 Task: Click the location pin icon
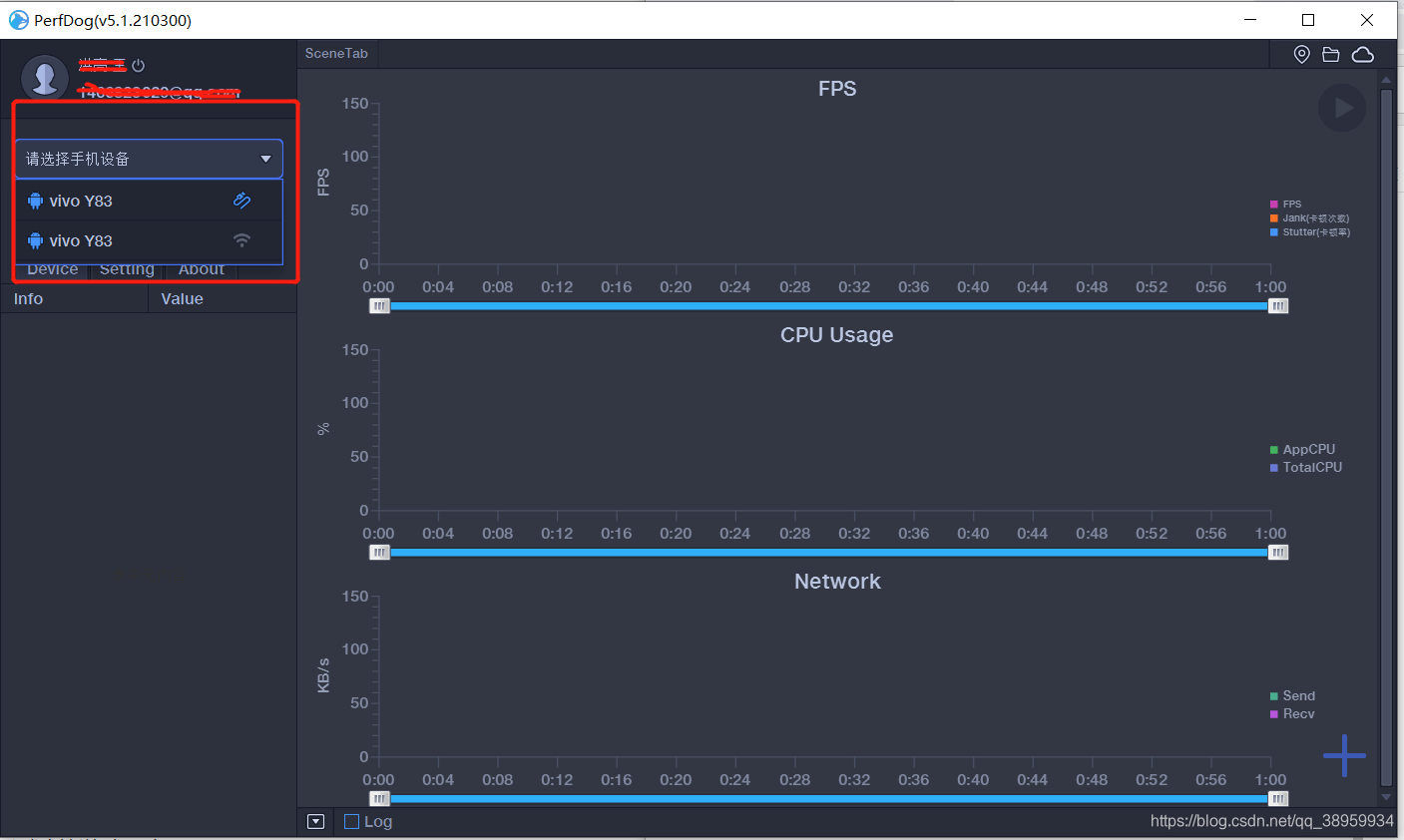point(1301,55)
